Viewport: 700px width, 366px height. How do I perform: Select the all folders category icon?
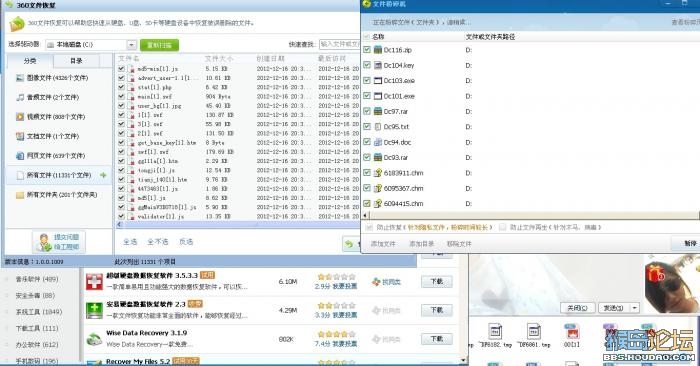pyautogui.click(x=20, y=195)
